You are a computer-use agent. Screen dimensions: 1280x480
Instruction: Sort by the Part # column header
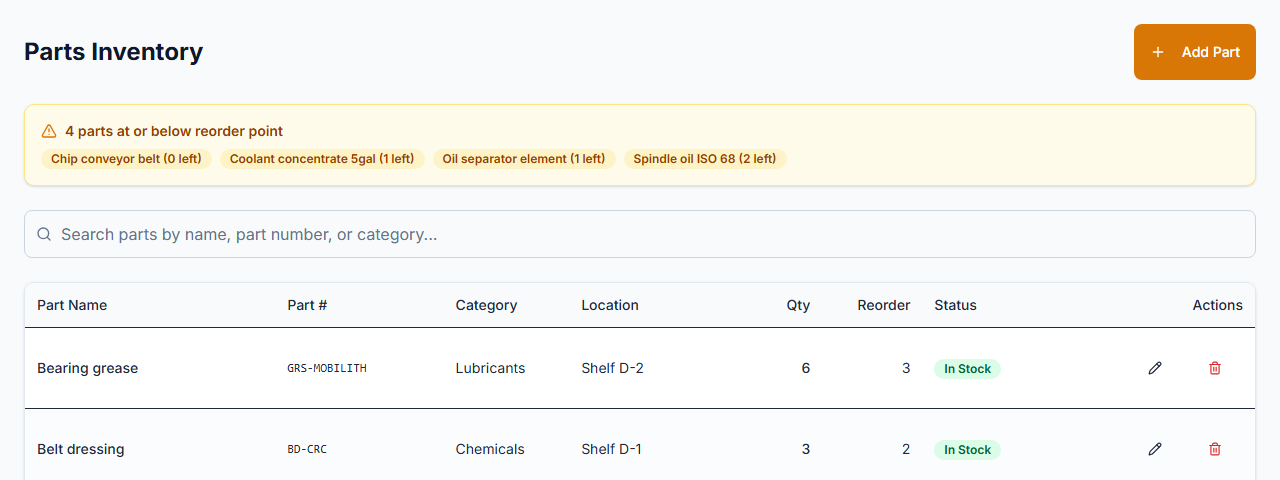[x=307, y=305]
